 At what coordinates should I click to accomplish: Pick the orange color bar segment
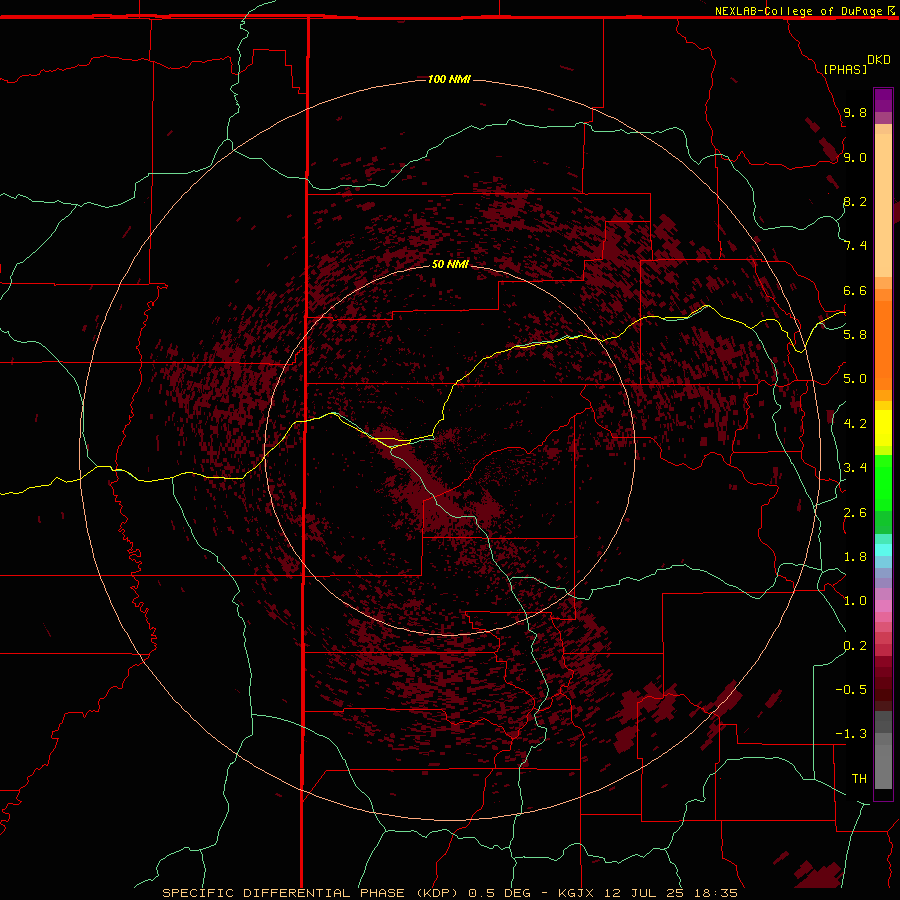click(x=883, y=346)
